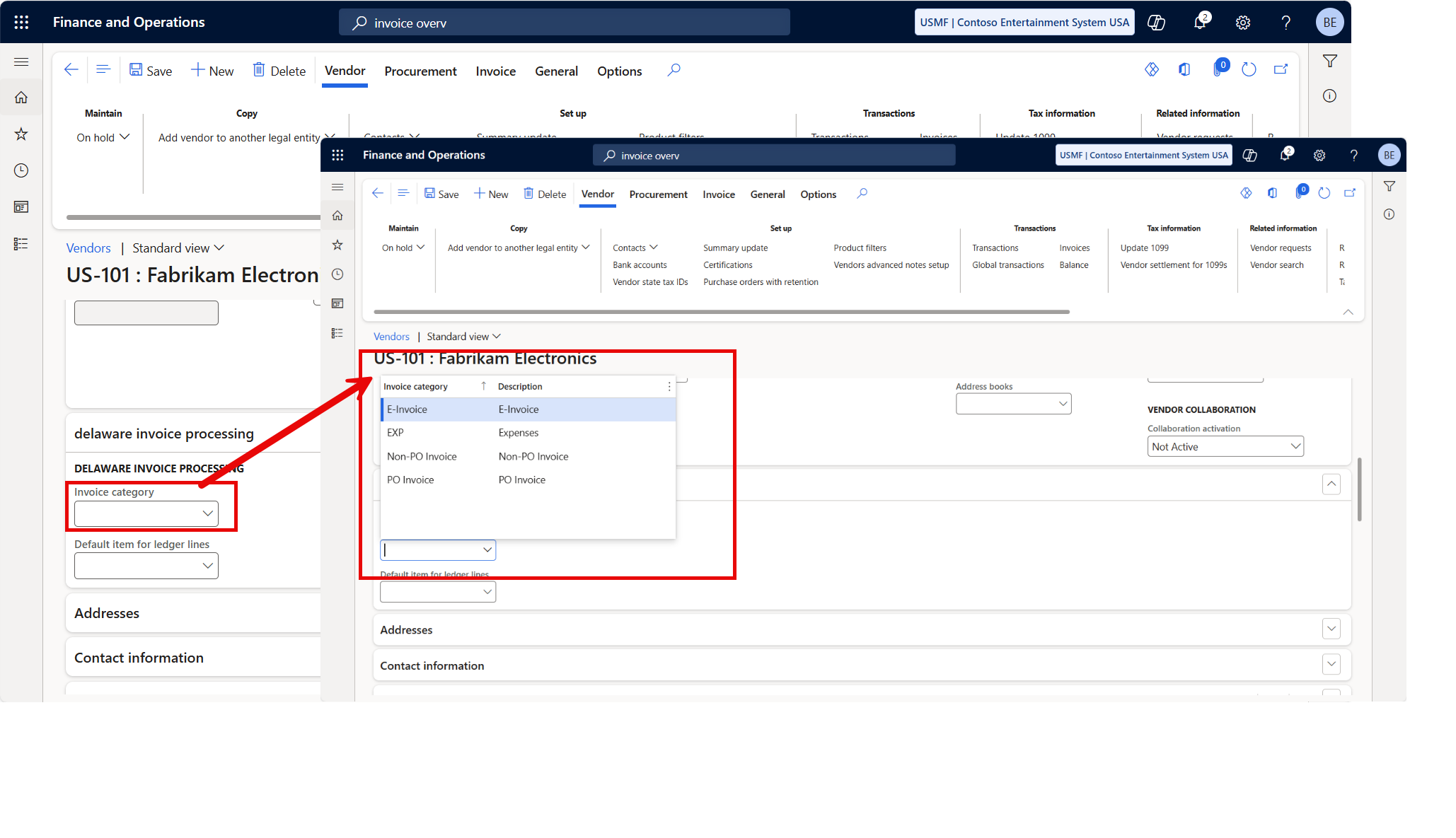
Task: Click home icon in front window sidebar
Action: (x=337, y=216)
